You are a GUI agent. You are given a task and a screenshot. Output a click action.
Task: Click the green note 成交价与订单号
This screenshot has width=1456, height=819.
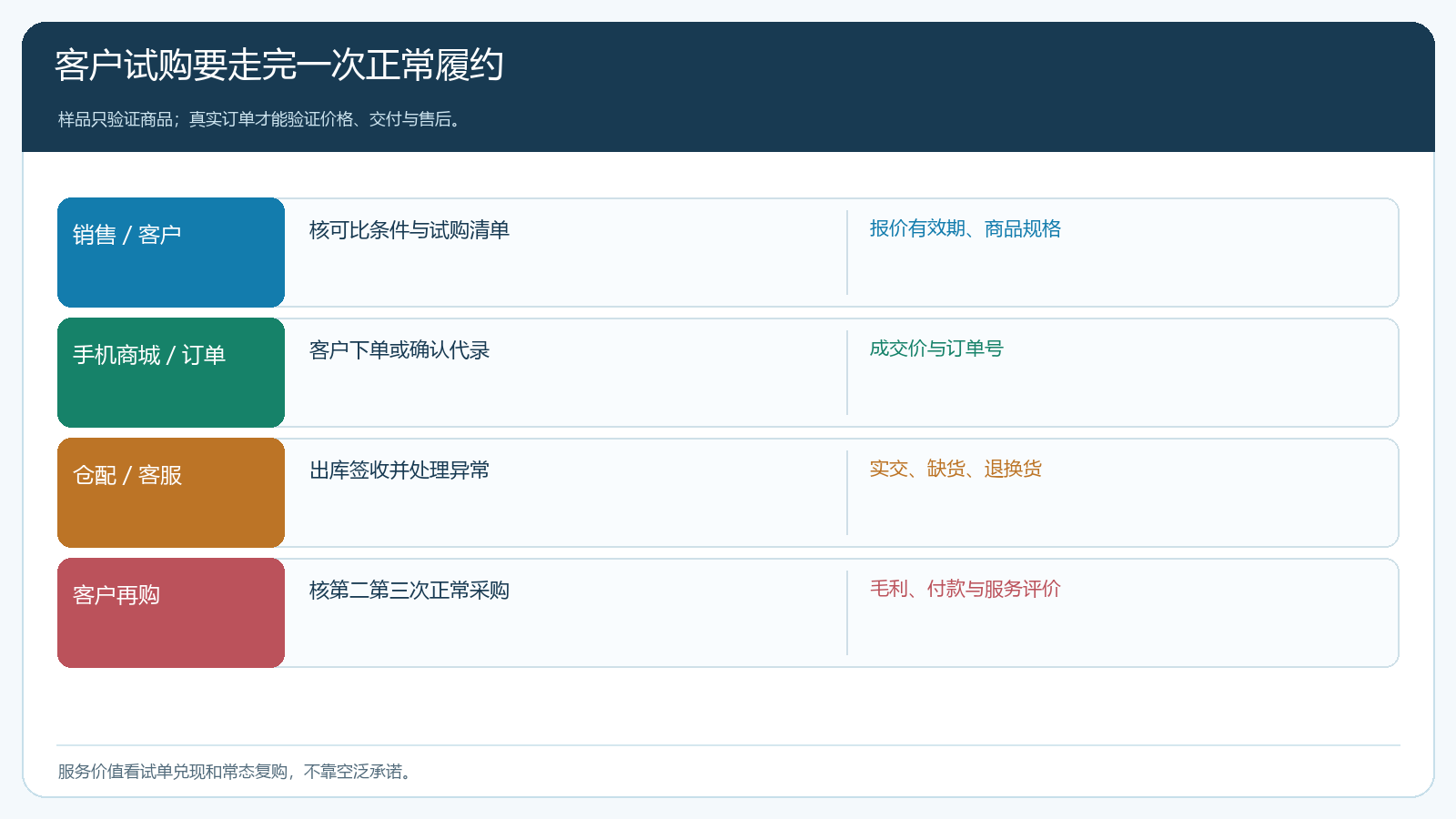(936, 349)
